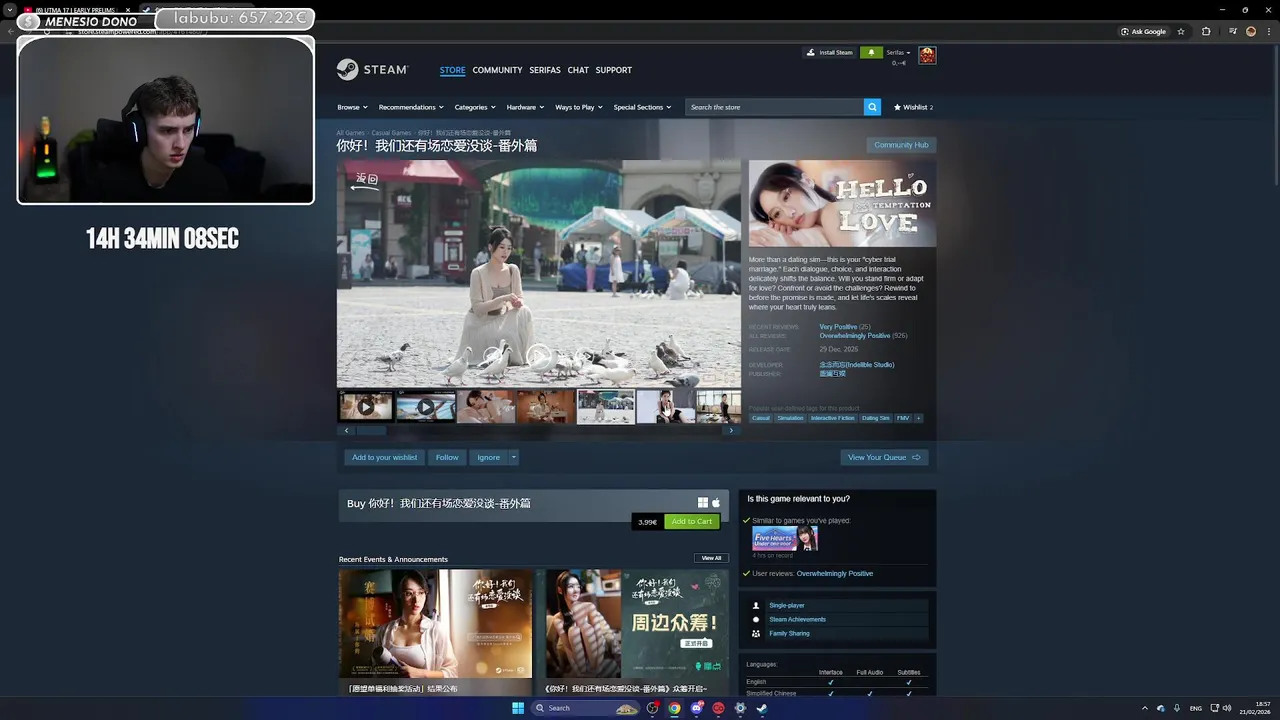This screenshot has height=720, width=1280.
Task: Open the arrow dropdown next to Ignore
Action: (x=514, y=457)
